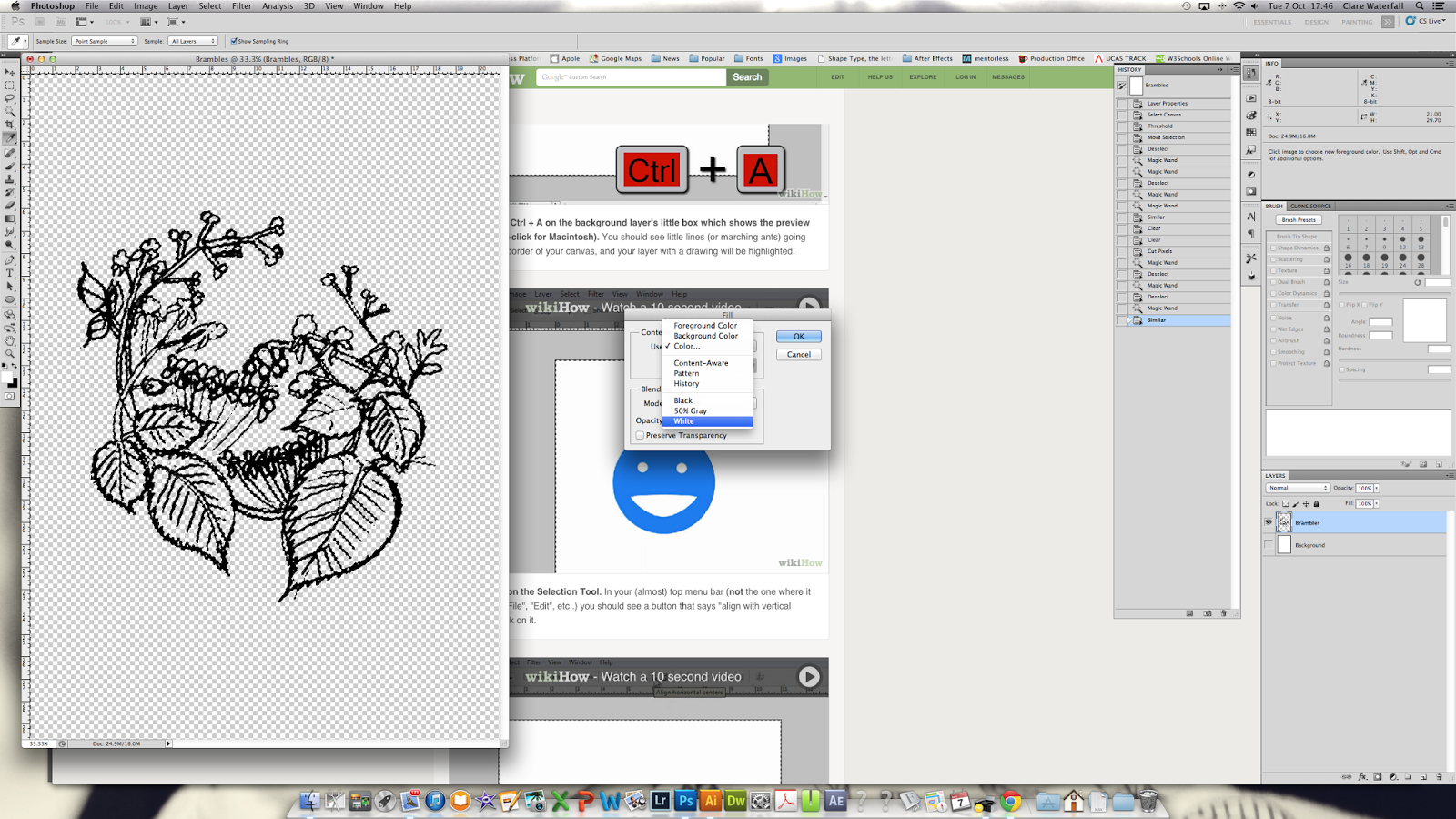
Task: Play the wikiHow 10 second video
Action: [809, 677]
